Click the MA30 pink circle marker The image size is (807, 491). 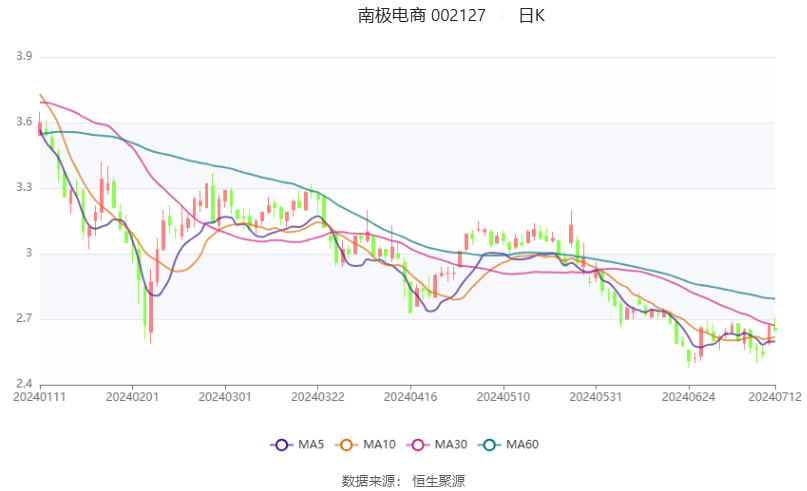(x=418, y=445)
